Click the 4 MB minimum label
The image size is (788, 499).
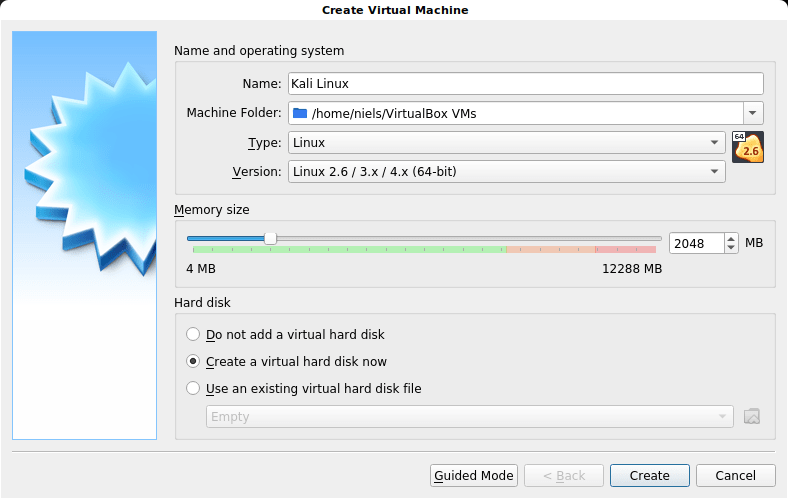click(201, 269)
